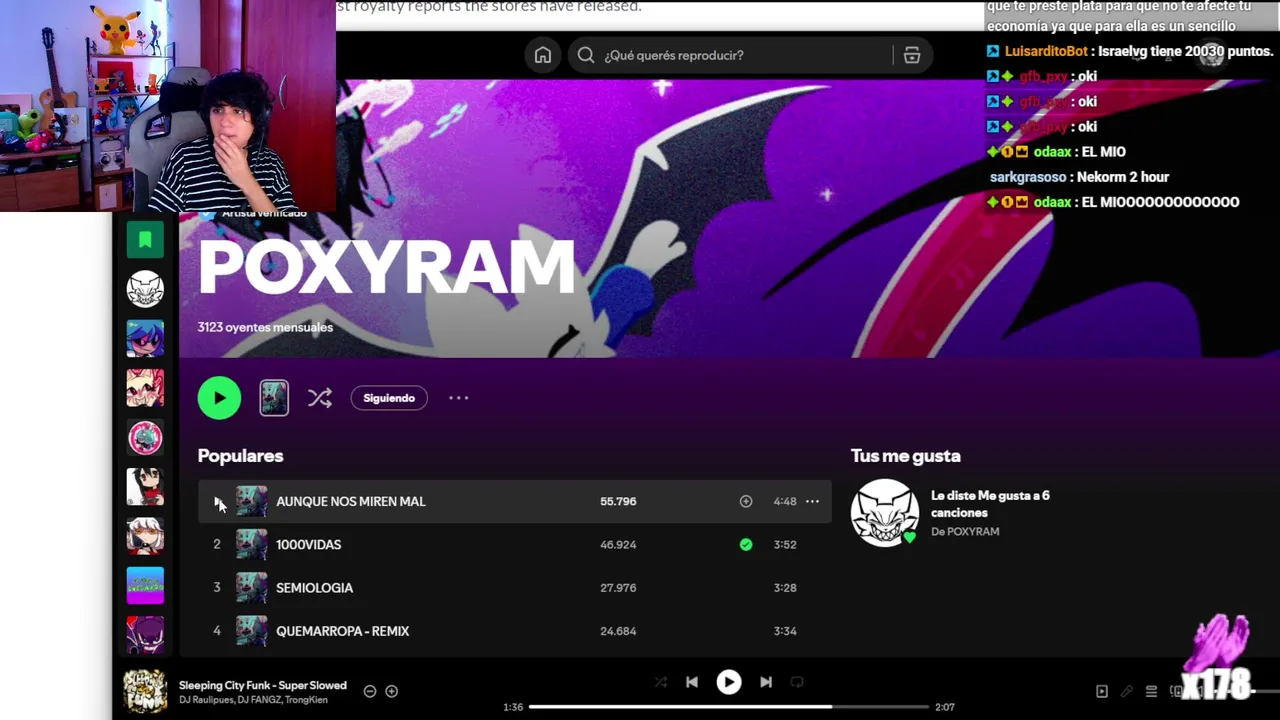Show lyrics with the microphone icon
Image resolution: width=1280 pixels, height=720 pixels.
pos(1127,691)
